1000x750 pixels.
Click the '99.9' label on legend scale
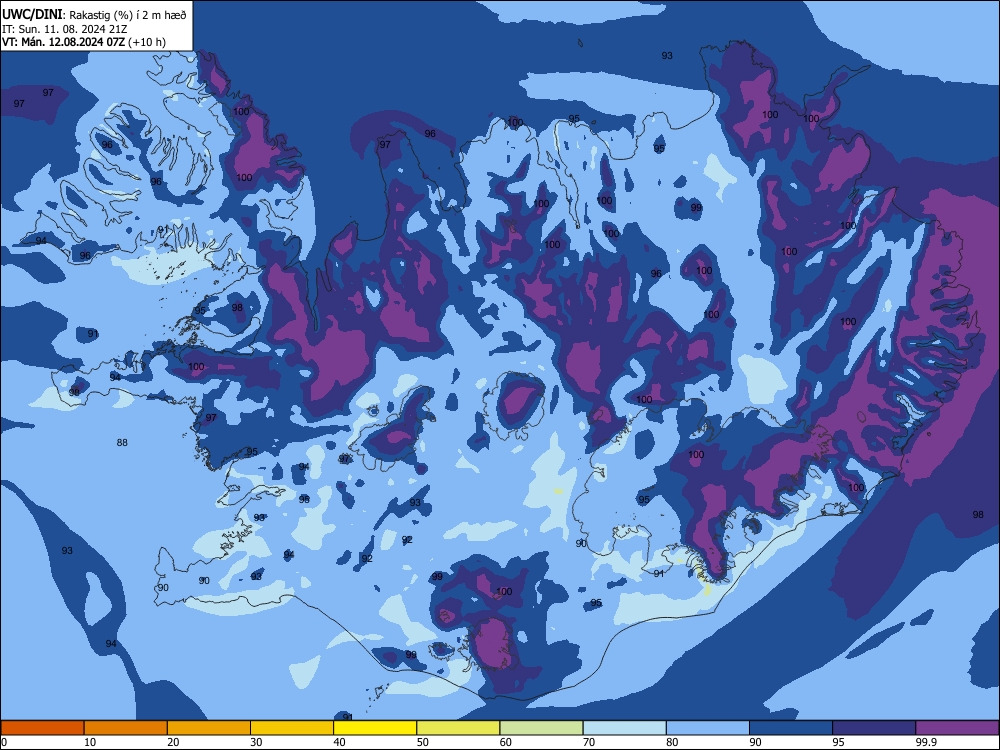pos(925,742)
